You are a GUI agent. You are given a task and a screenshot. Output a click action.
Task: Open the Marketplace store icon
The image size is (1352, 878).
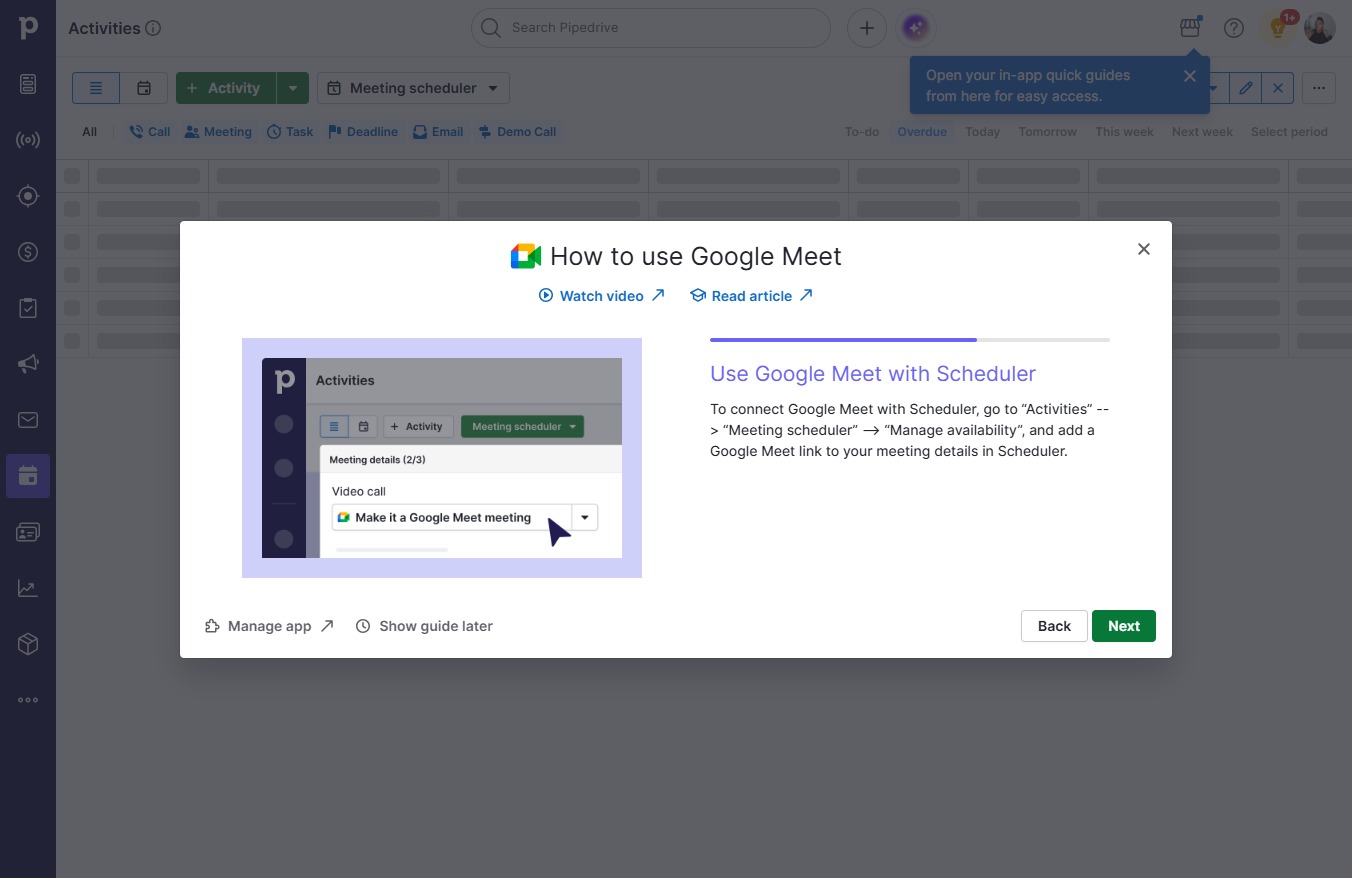click(1190, 28)
